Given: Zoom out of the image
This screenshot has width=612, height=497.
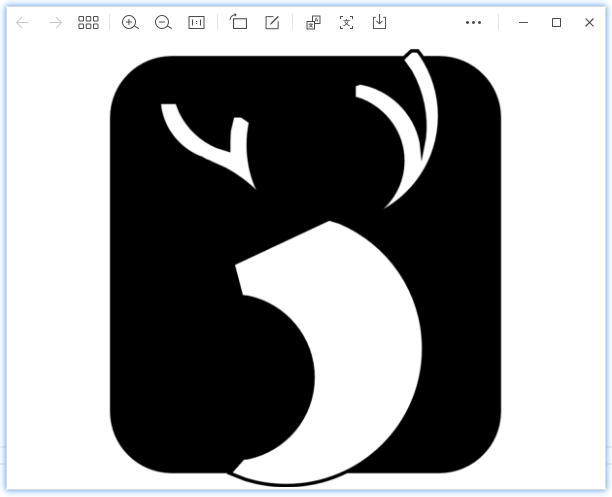Looking at the screenshot, I should pos(163,23).
